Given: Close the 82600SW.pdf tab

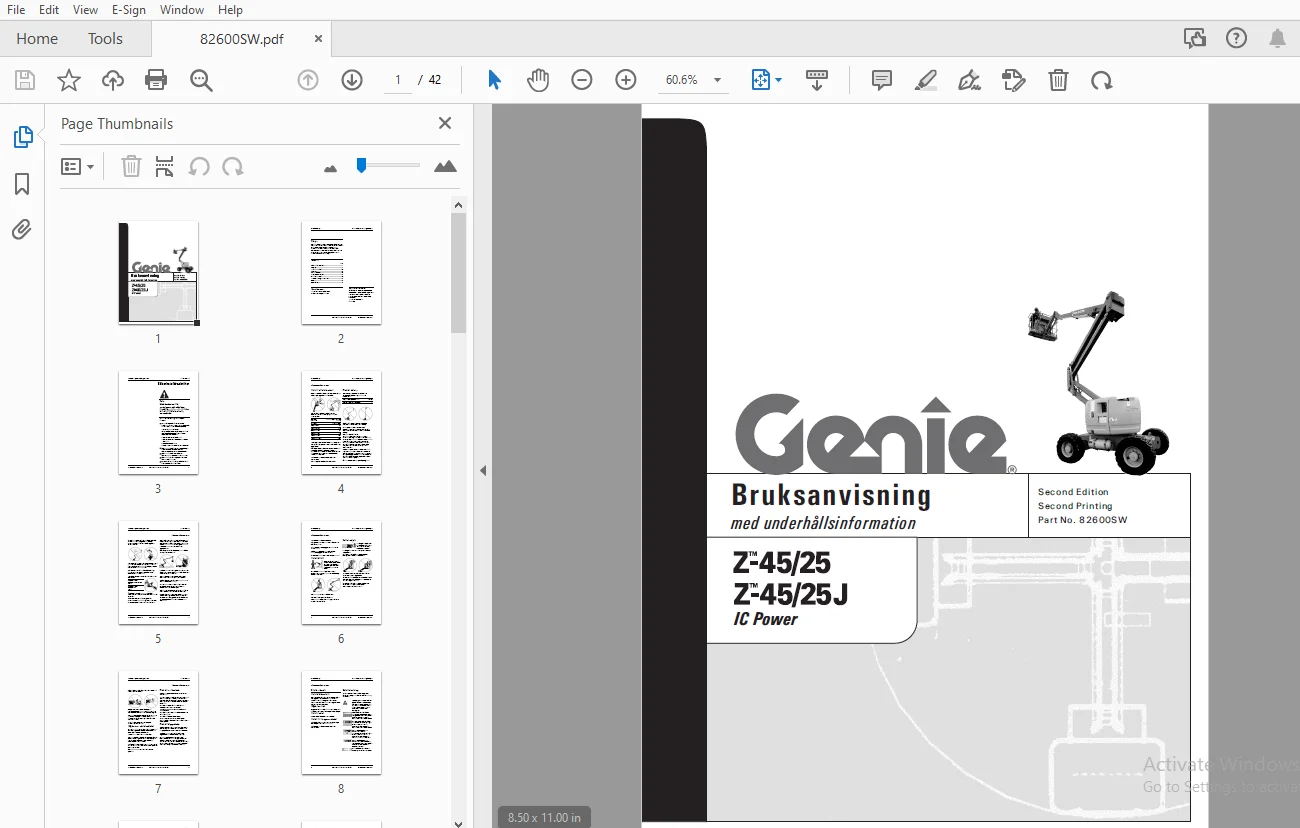Looking at the screenshot, I should click(318, 39).
